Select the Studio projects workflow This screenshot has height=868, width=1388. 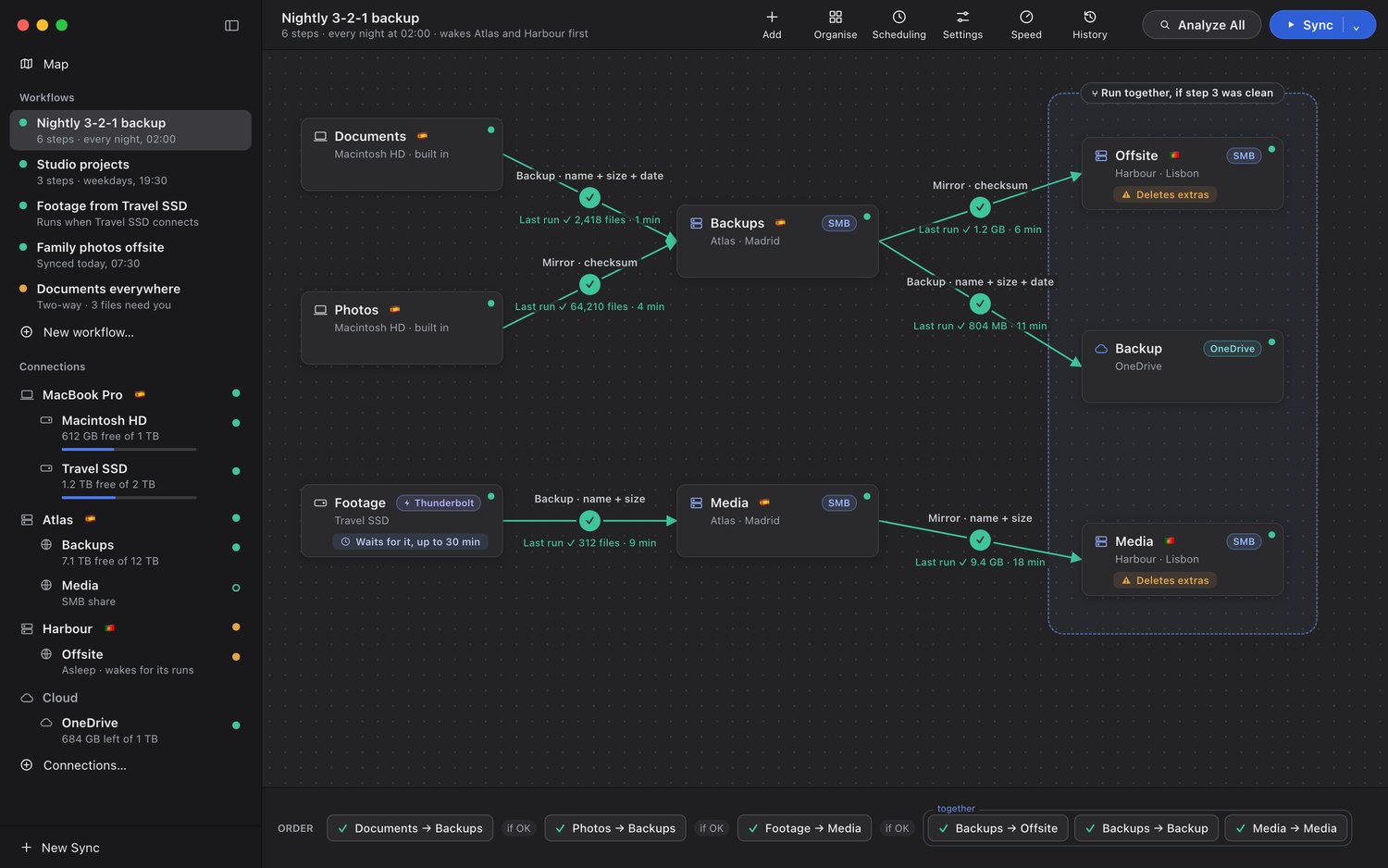[x=130, y=172]
